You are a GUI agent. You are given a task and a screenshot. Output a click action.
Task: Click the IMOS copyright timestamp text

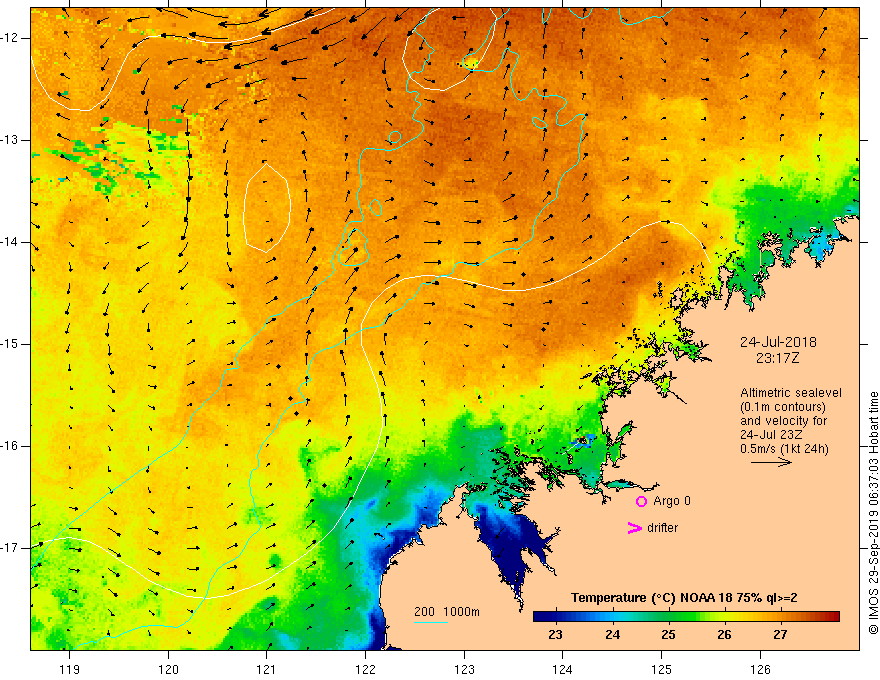873,513
